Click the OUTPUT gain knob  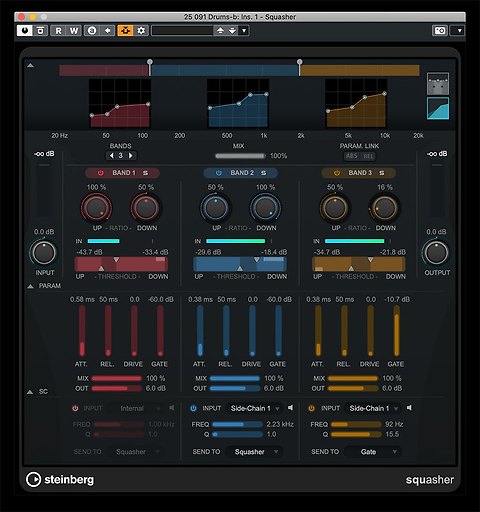click(x=436, y=253)
